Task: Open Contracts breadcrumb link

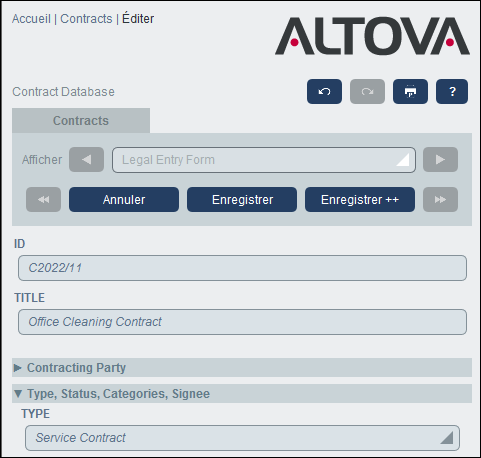Action: tap(86, 19)
